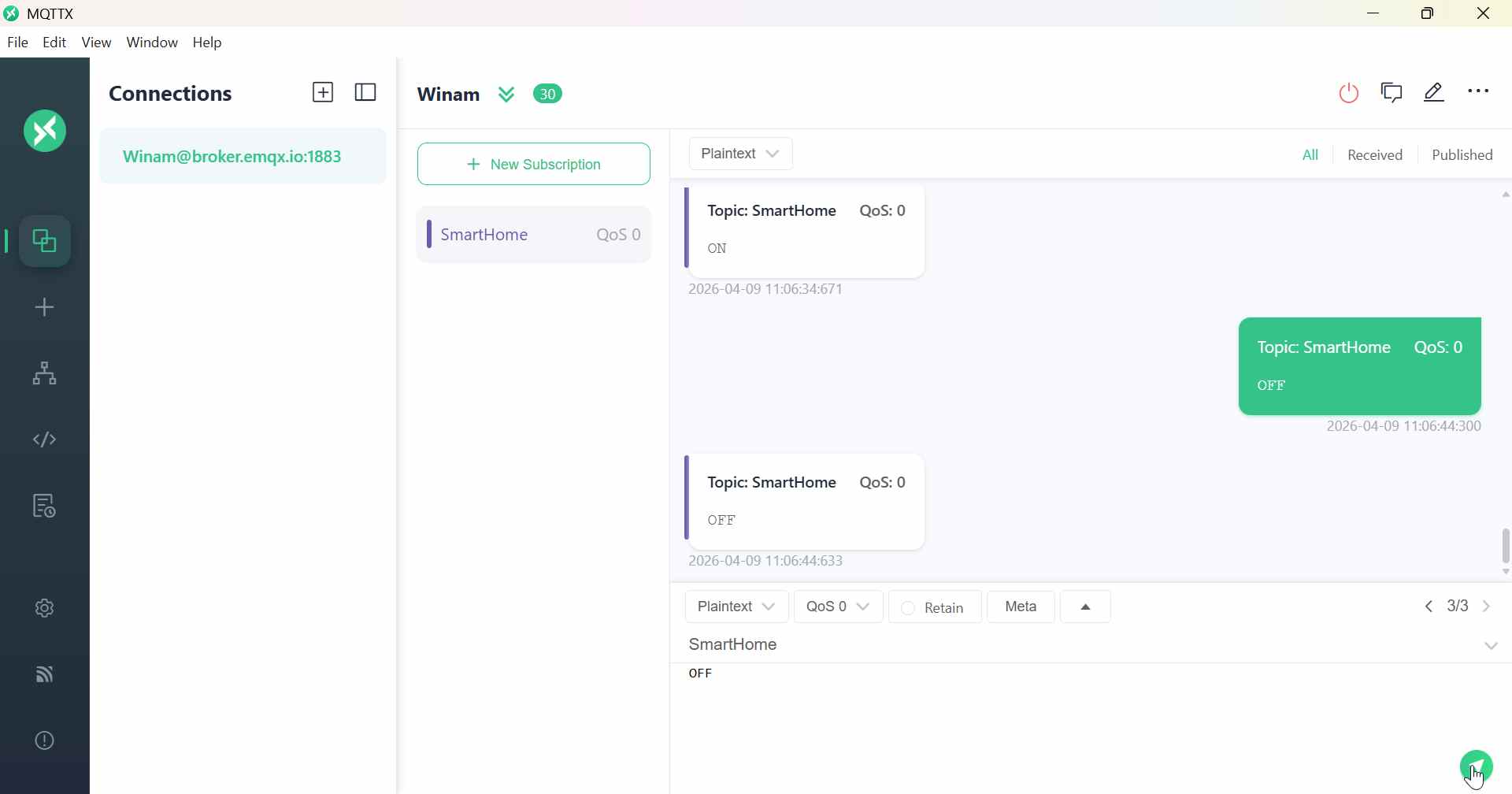
Task: Filter to Received messages tab
Action: point(1375,155)
